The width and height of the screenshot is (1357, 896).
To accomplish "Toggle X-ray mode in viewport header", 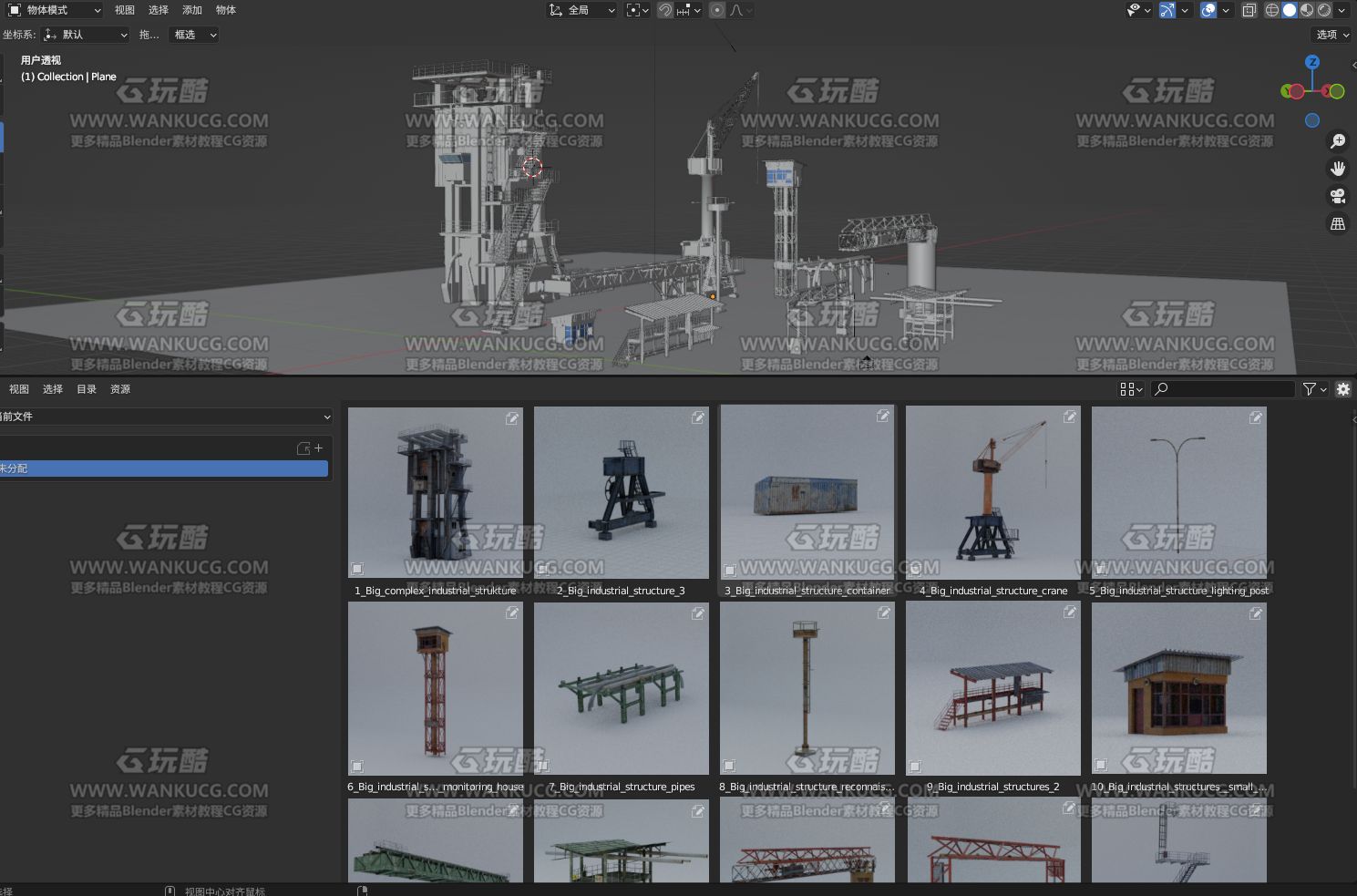I will click(x=1249, y=10).
